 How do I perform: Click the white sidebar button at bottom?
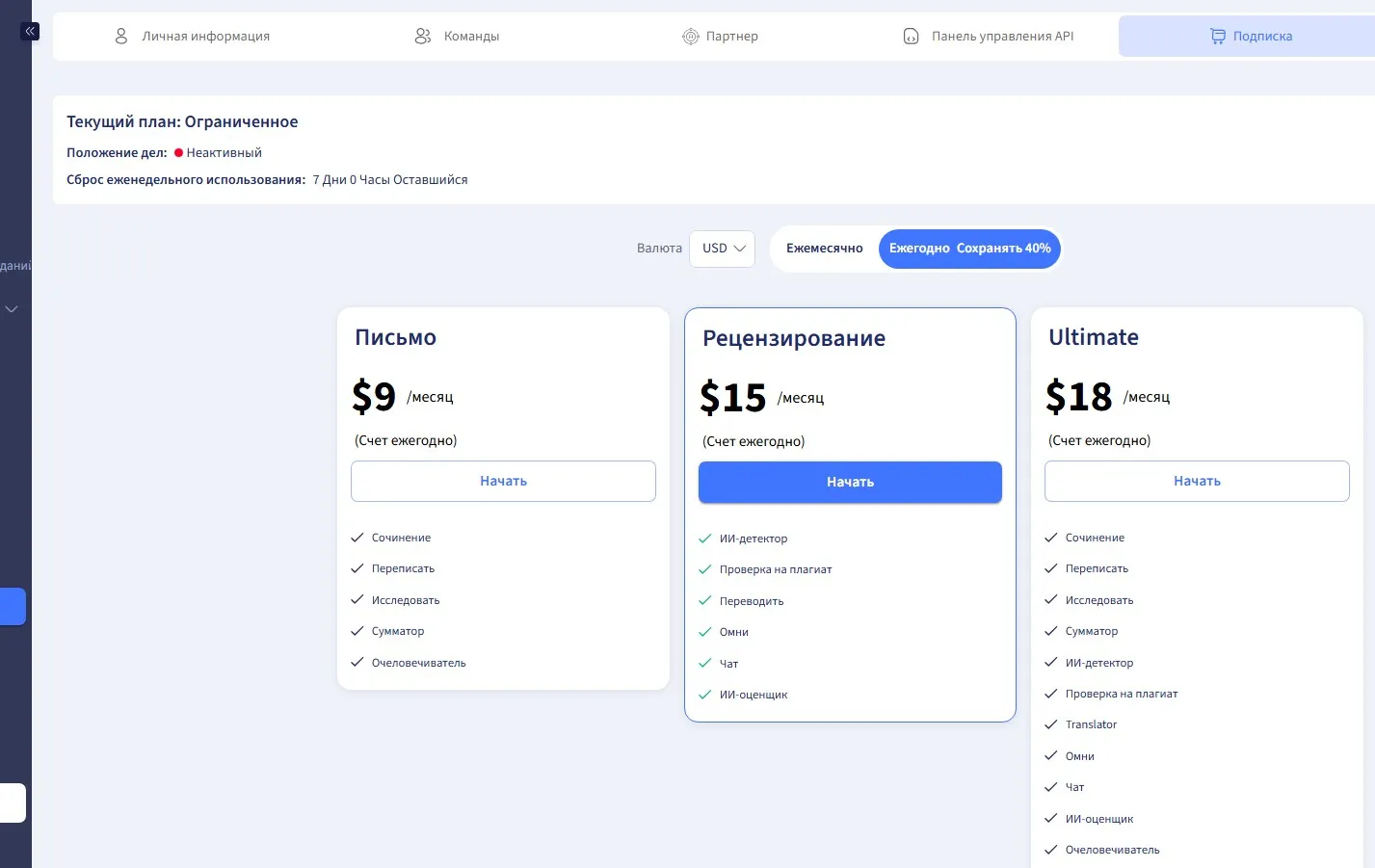[13, 802]
